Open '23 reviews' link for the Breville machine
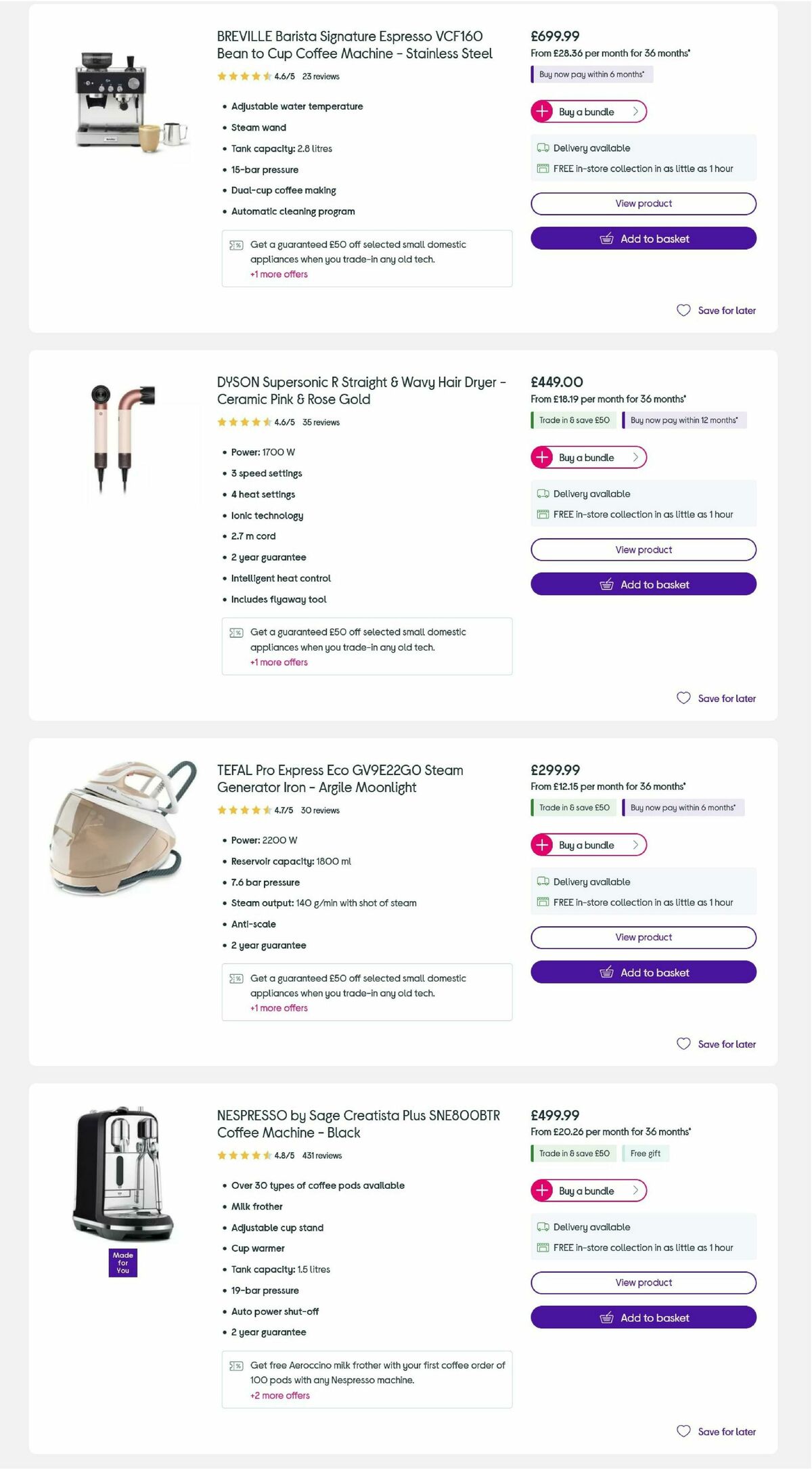The width and height of the screenshot is (812, 1469). (321, 76)
